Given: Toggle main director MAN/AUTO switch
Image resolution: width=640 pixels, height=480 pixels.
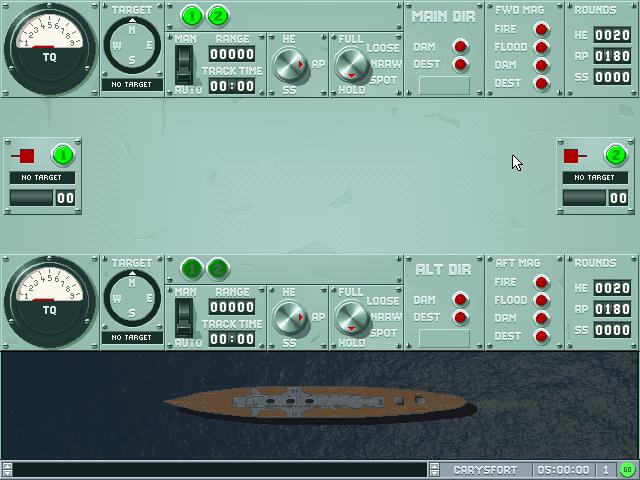Looking at the screenshot, I should 183,65.
